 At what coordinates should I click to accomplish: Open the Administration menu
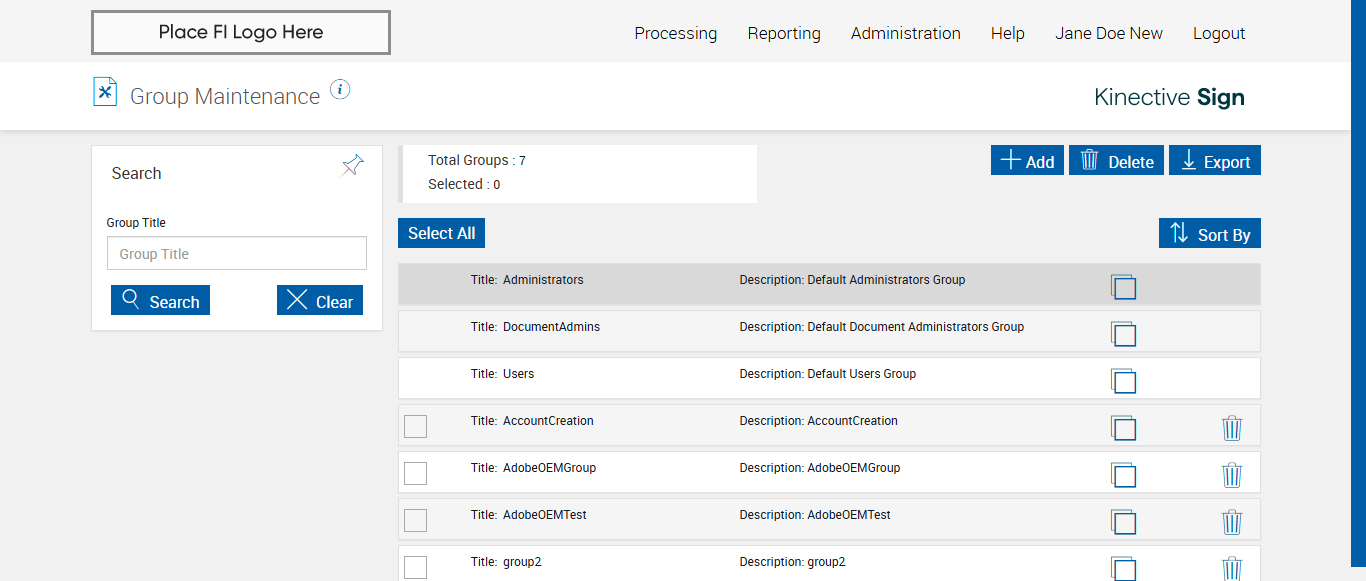[x=905, y=33]
